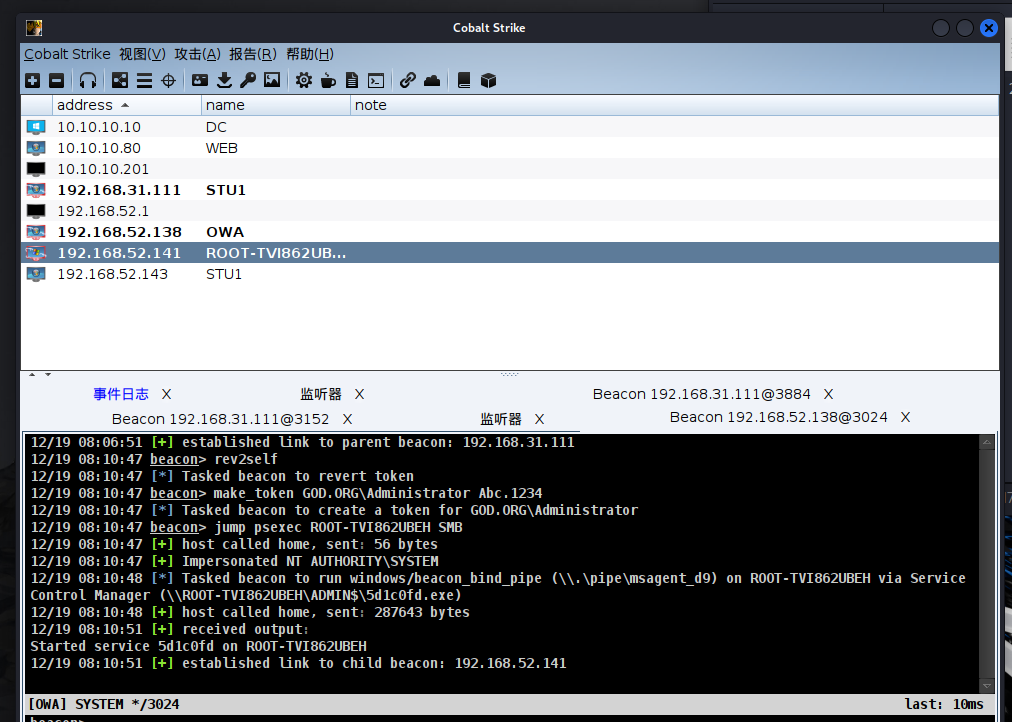Viewport: 1012px width, 722px height.
Task: Open the 攻击(A) menu
Action: pyautogui.click(x=197, y=54)
